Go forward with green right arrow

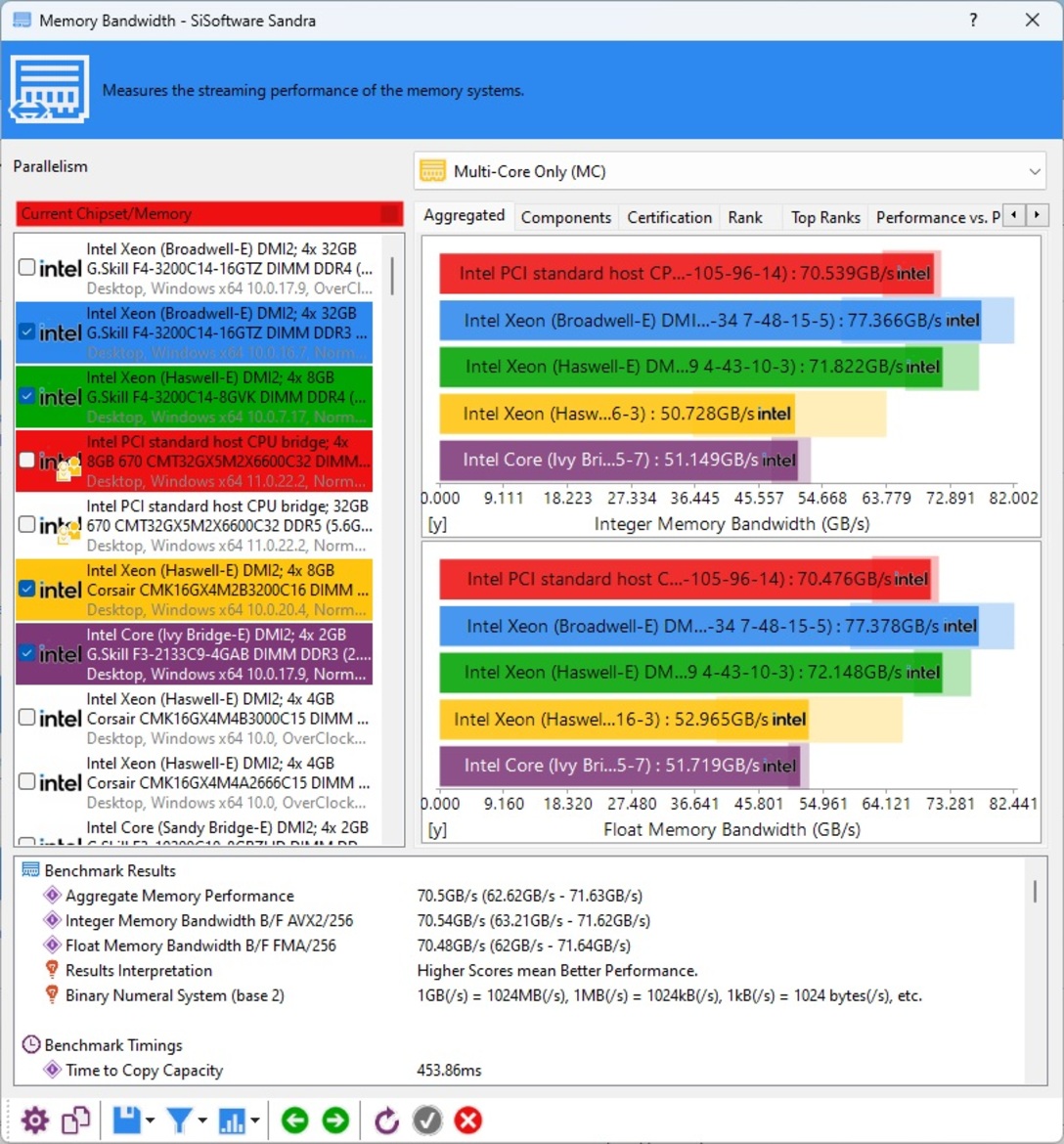coord(335,1120)
